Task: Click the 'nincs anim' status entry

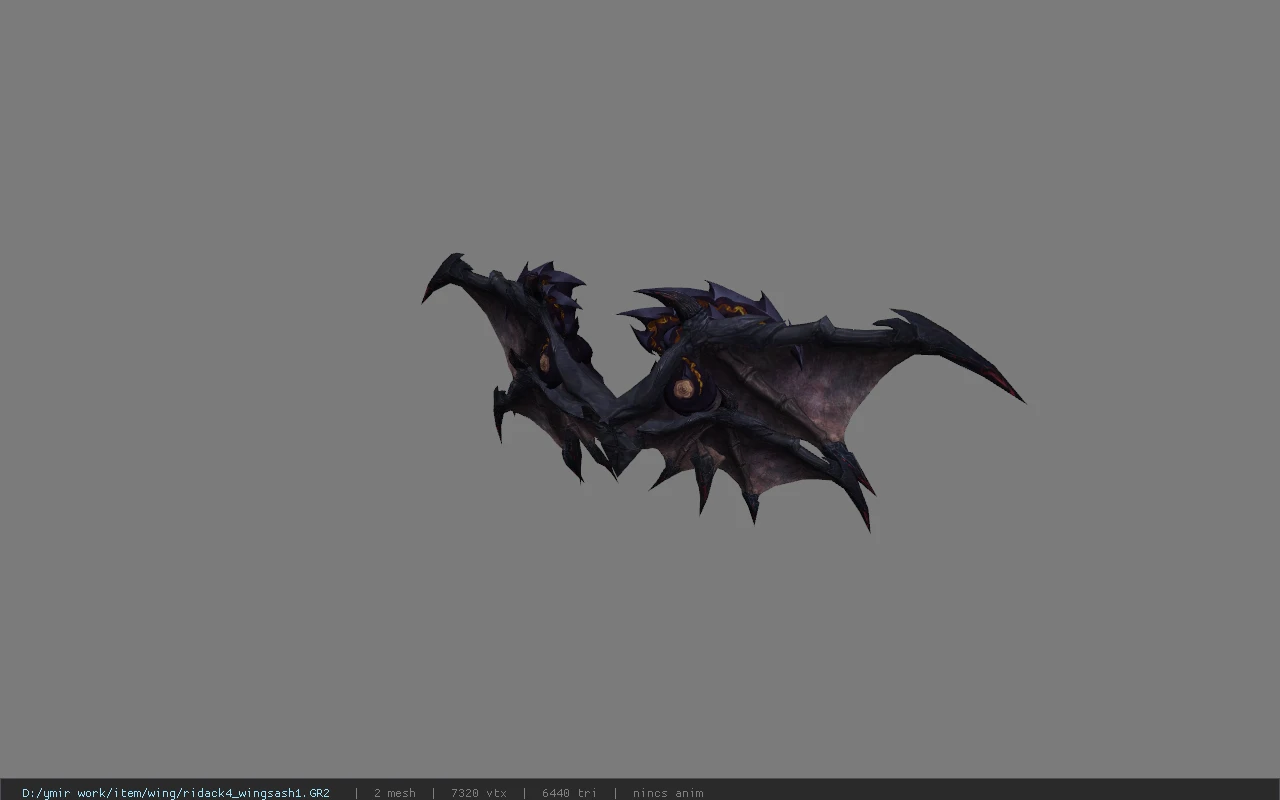Action: tap(668, 793)
